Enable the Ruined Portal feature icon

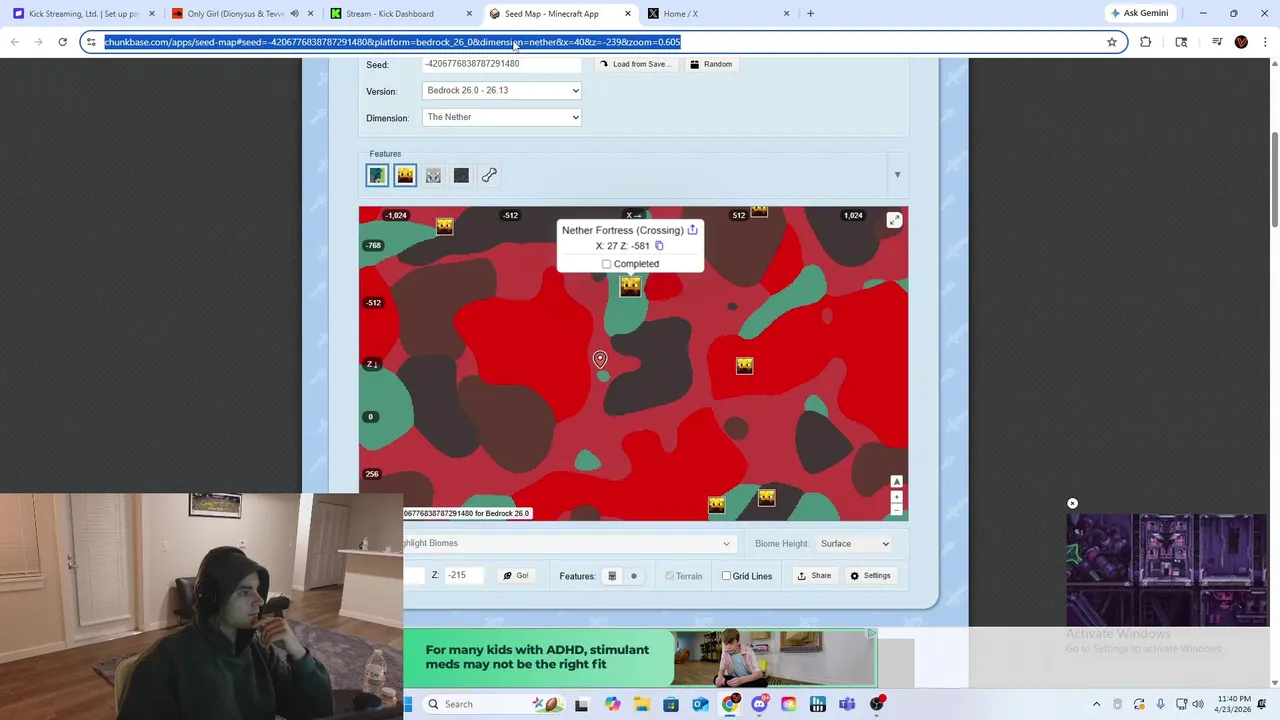pyautogui.click(x=461, y=176)
